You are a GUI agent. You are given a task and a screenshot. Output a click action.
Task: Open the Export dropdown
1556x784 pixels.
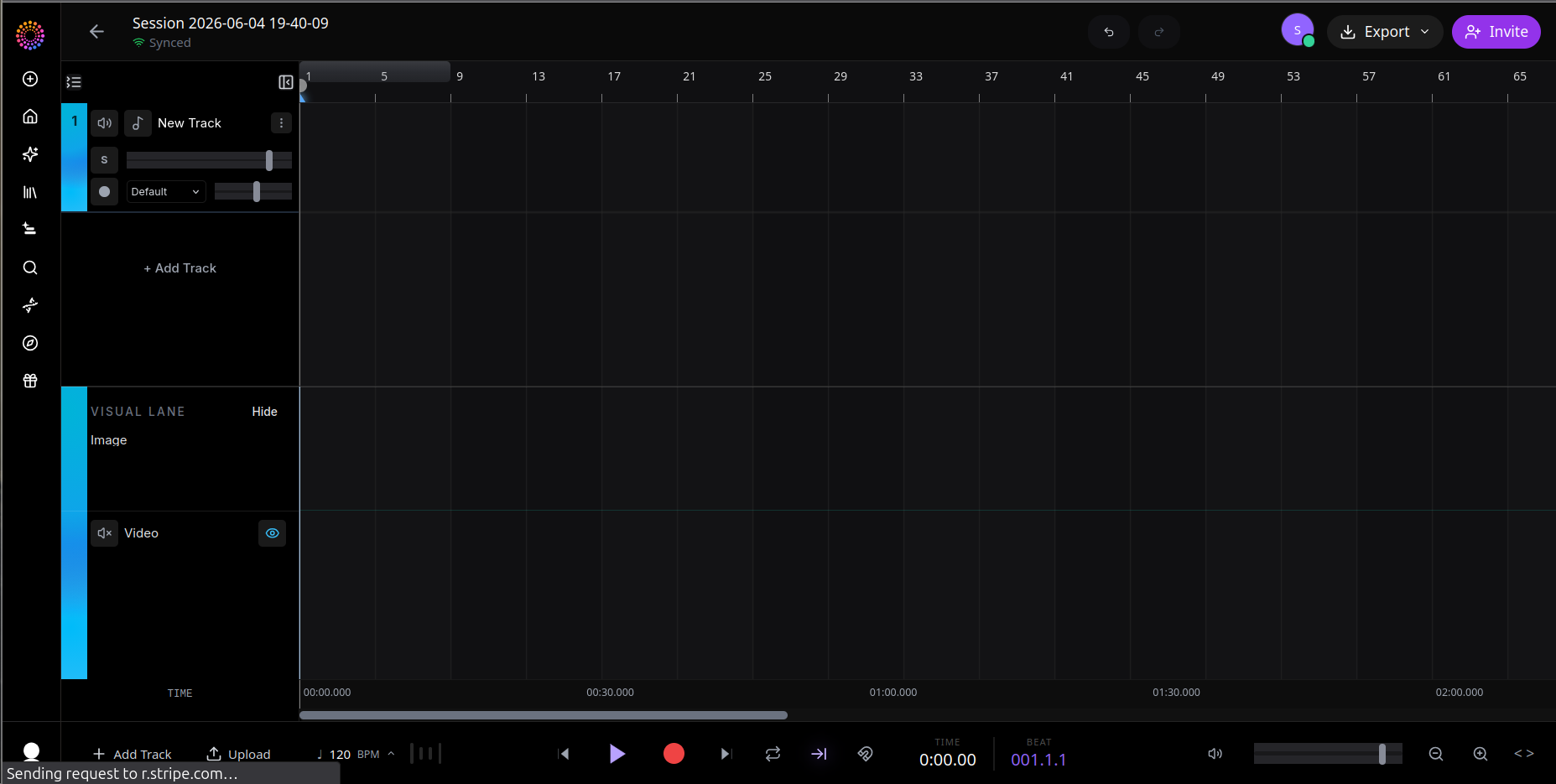coord(1385,32)
